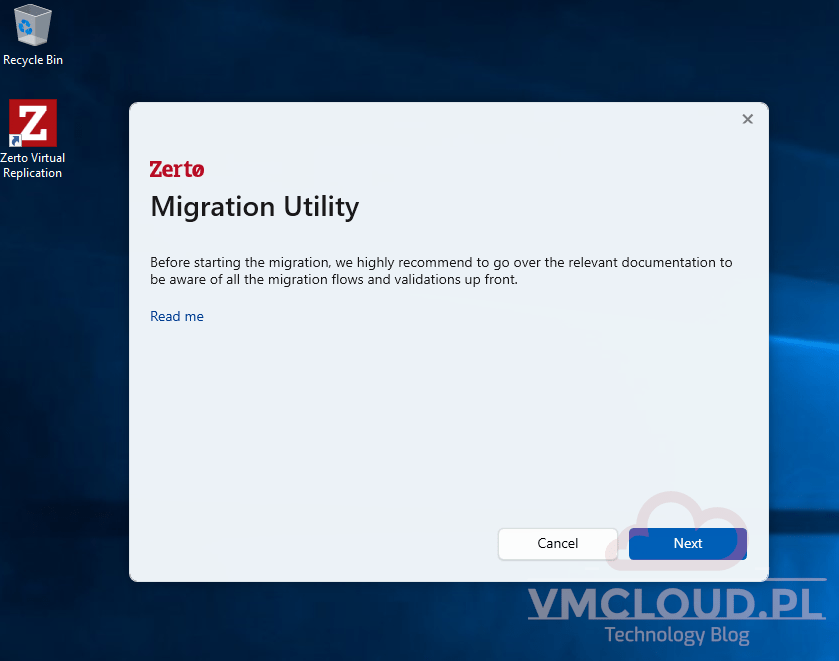Click the shortcut arrow overlay on Zerto icon
The width and height of the screenshot is (839, 661).
coord(16,140)
